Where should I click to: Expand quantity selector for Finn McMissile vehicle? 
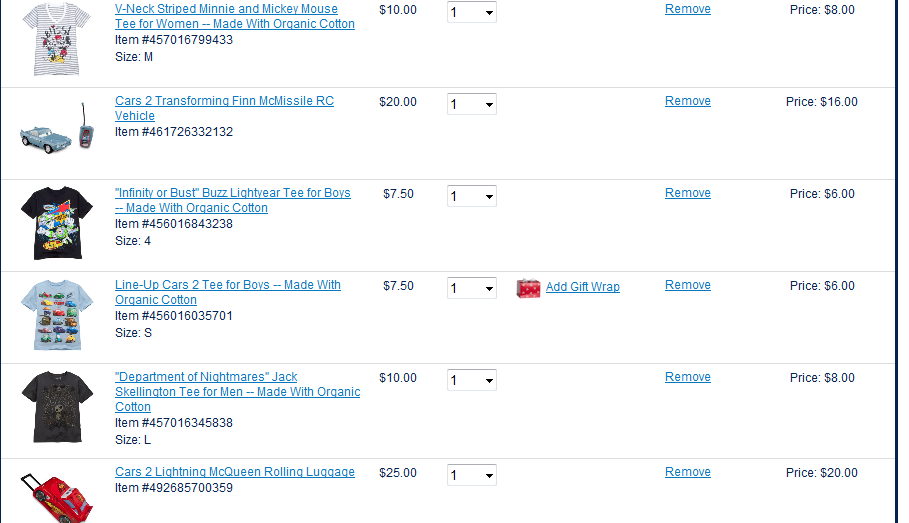[472, 104]
